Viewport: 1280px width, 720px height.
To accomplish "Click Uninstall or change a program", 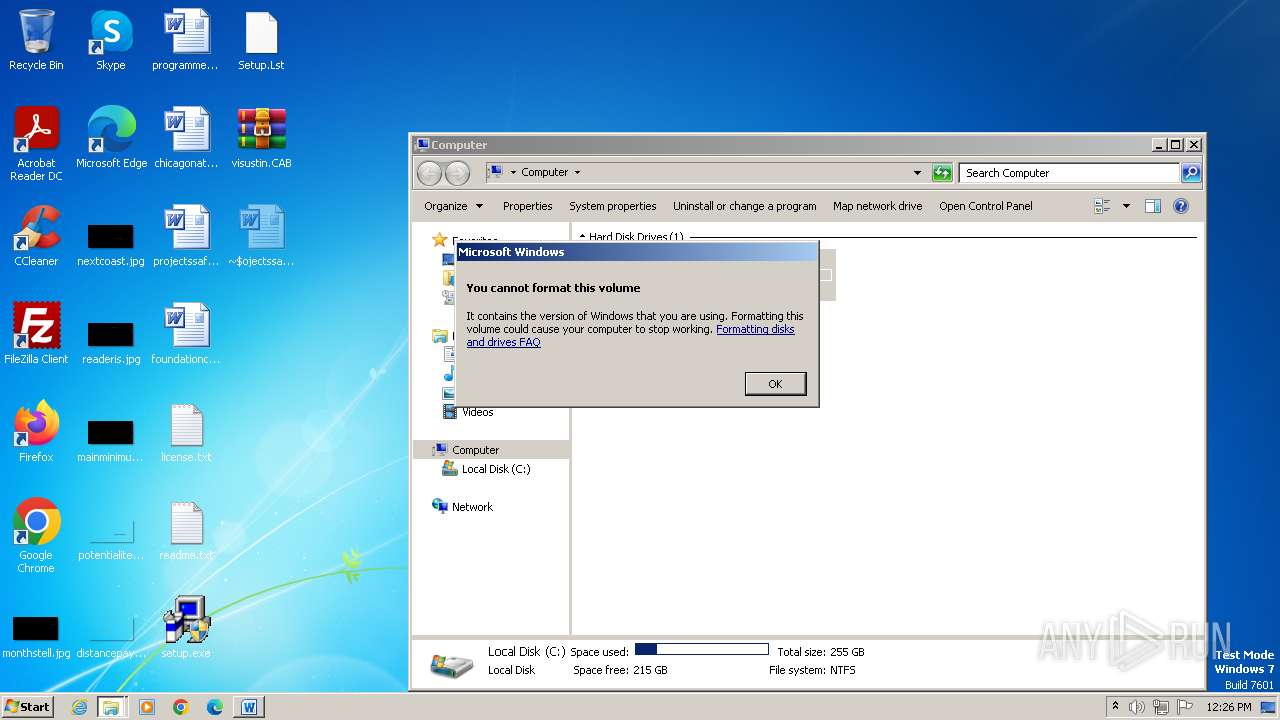I will click(745, 206).
